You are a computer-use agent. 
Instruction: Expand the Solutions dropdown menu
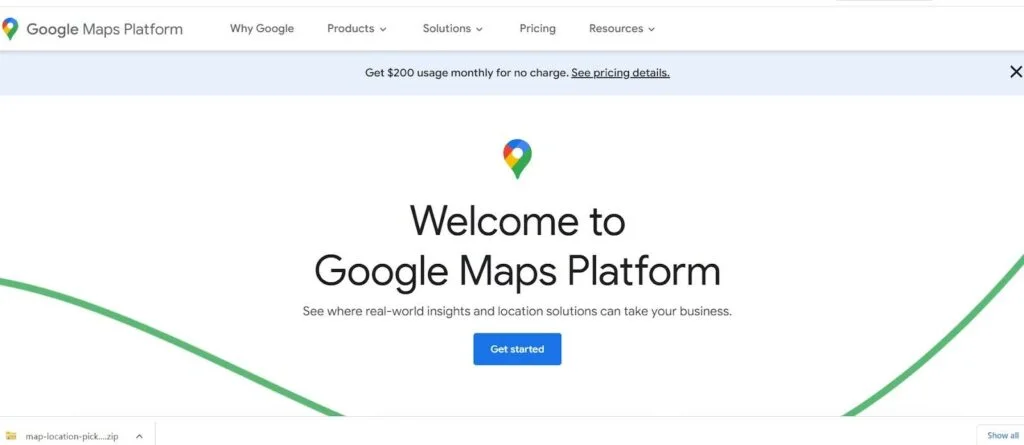453,29
